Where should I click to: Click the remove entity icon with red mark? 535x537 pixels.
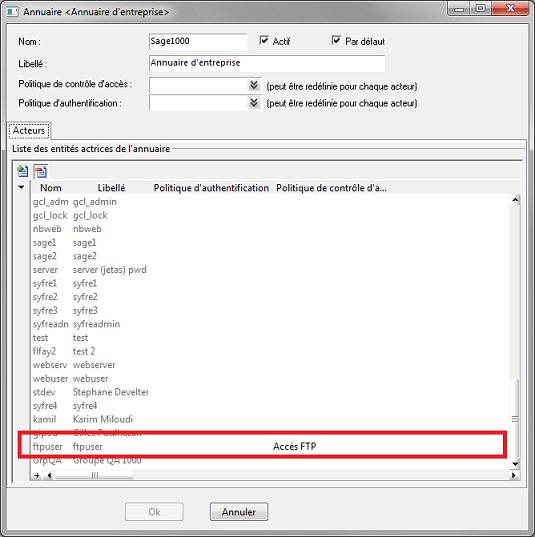[x=41, y=171]
